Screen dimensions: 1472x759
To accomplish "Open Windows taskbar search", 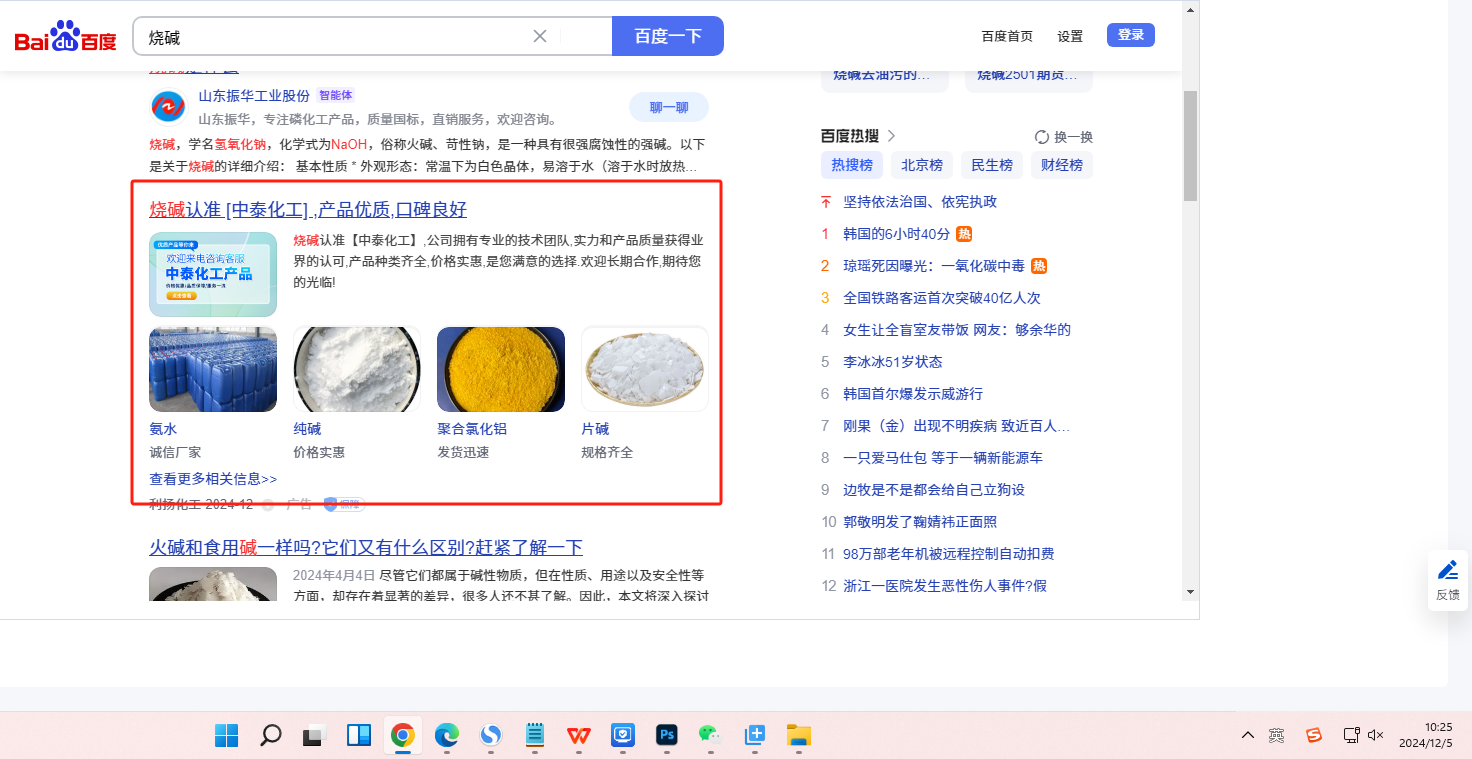I will pyautogui.click(x=271, y=735).
